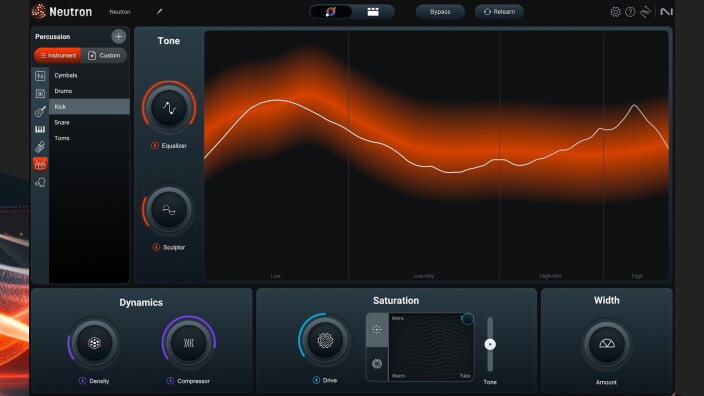This screenshot has height=396, width=704.
Task: Click the iZotope link icon in header
Action: (x=645, y=12)
